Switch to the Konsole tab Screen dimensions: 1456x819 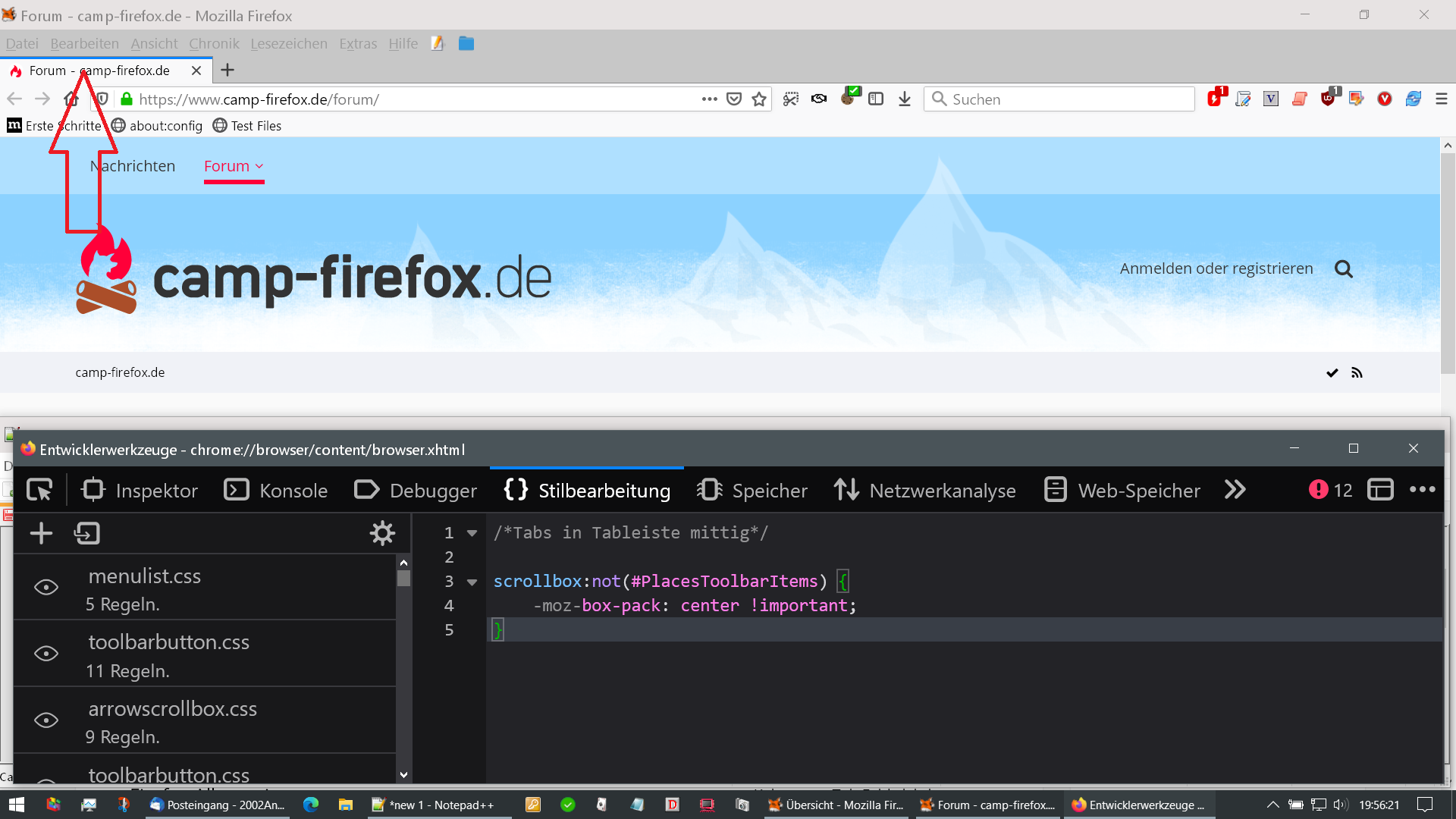coord(276,491)
